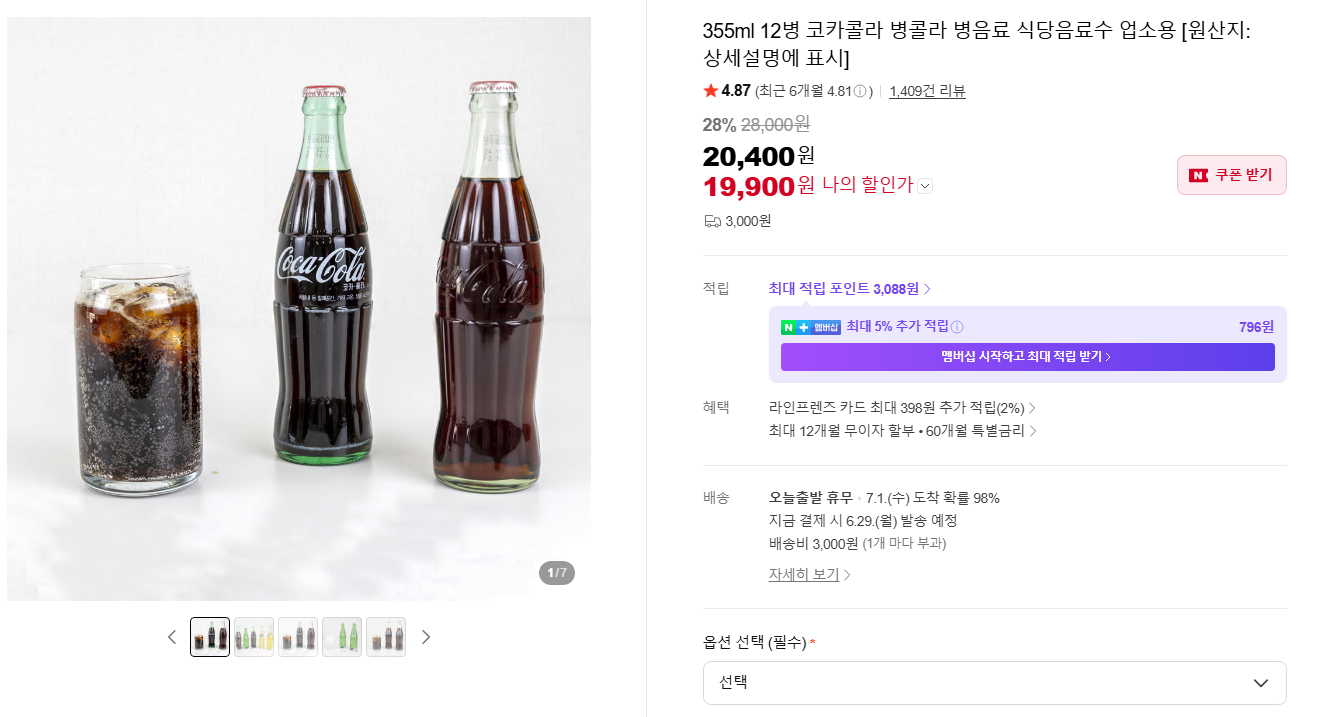Show previous thumbnails with the left arrow
1318x717 pixels.
coord(172,637)
